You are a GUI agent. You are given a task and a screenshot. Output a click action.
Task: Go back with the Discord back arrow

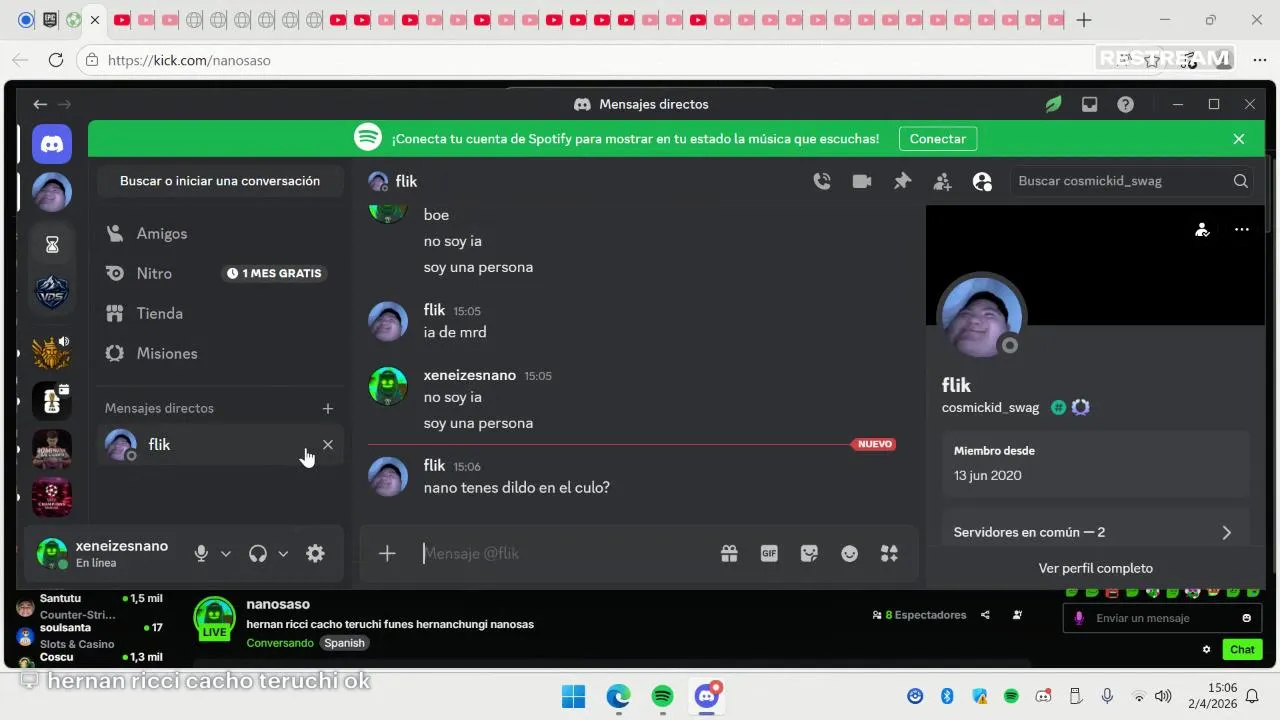pyautogui.click(x=40, y=104)
